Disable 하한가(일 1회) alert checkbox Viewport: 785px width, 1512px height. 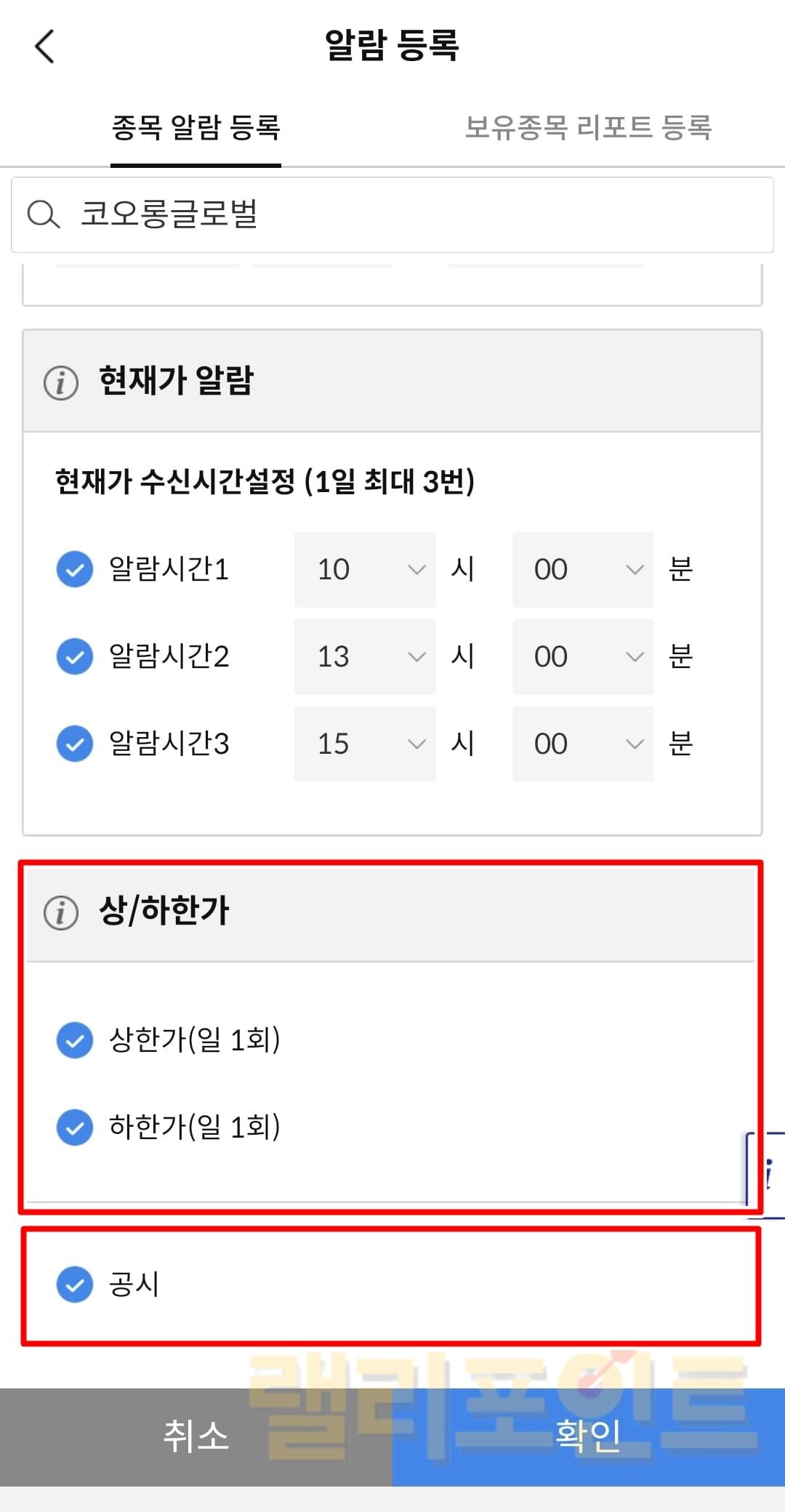point(75,1127)
